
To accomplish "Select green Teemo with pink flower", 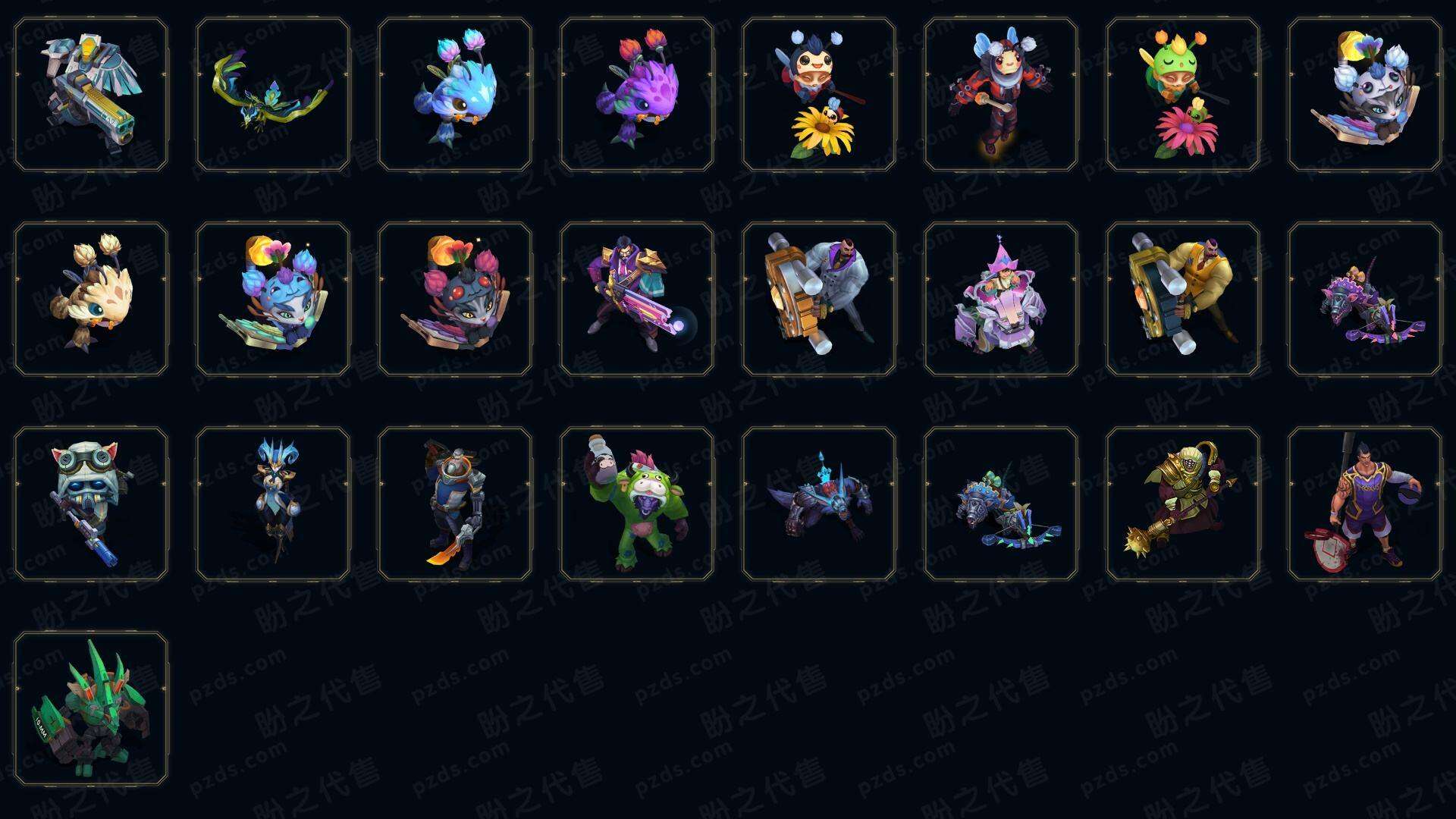I will 1183,95.
